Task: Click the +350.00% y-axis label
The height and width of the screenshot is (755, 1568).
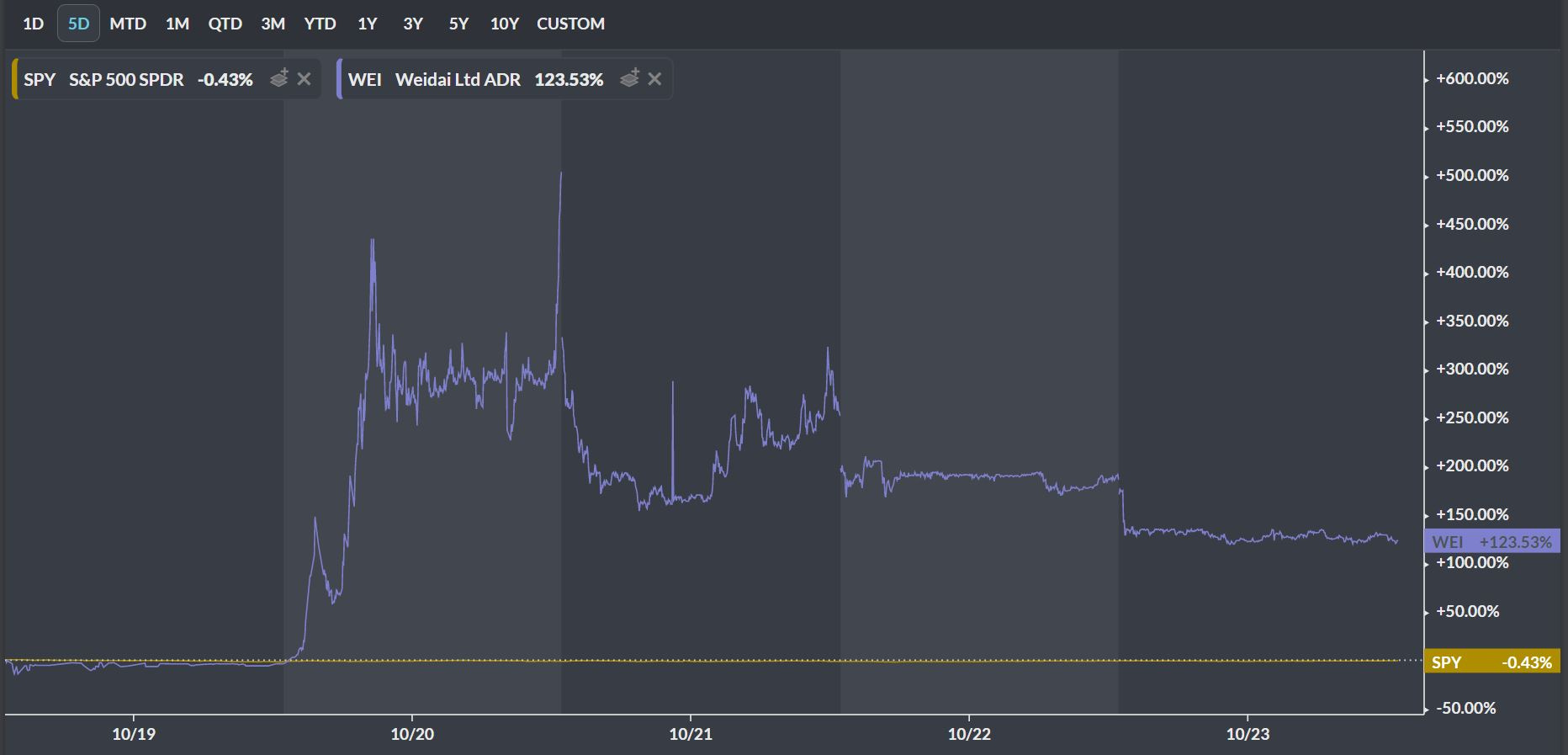Action: click(x=1472, y=321)
